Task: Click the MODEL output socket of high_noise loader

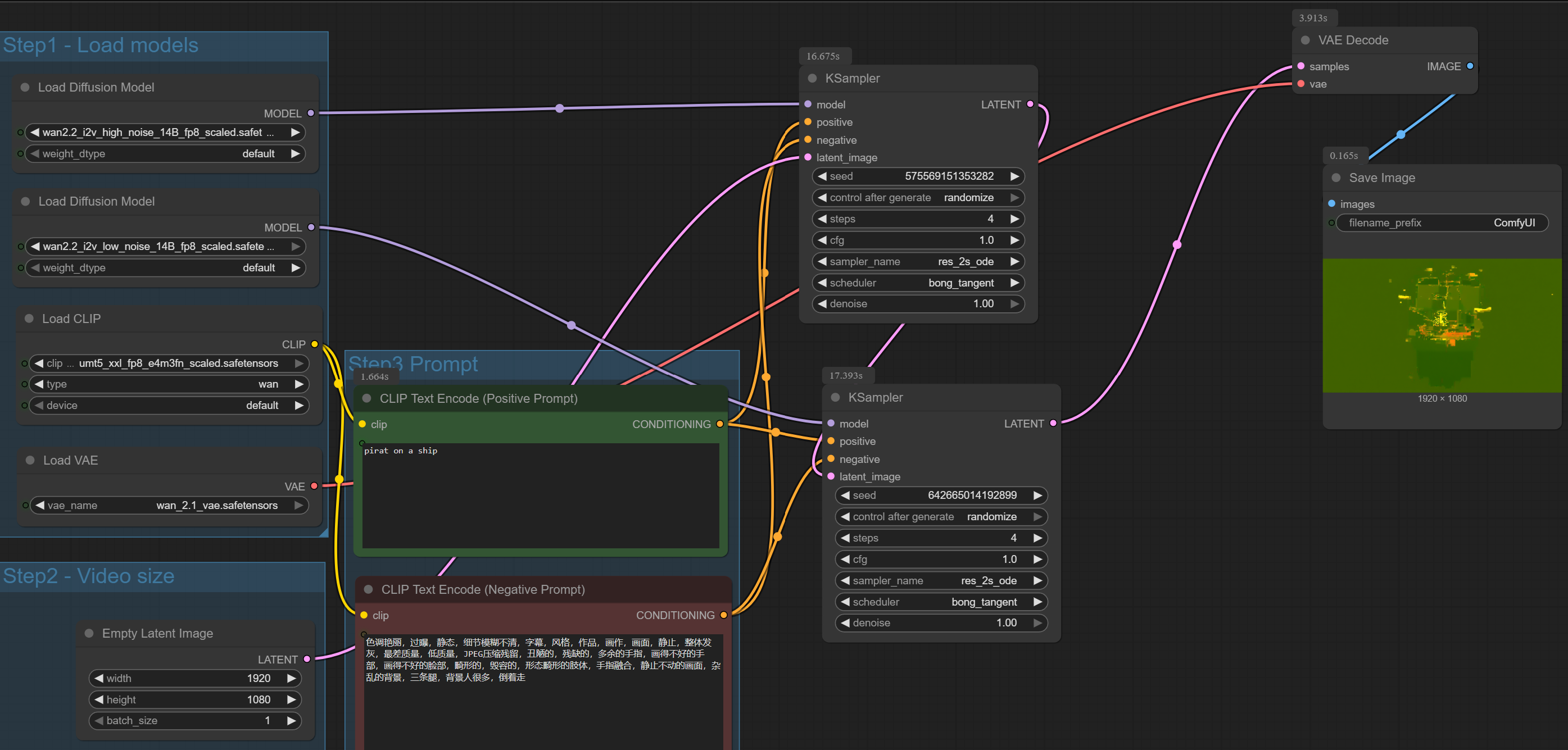Action: click(x=311, y=113)
